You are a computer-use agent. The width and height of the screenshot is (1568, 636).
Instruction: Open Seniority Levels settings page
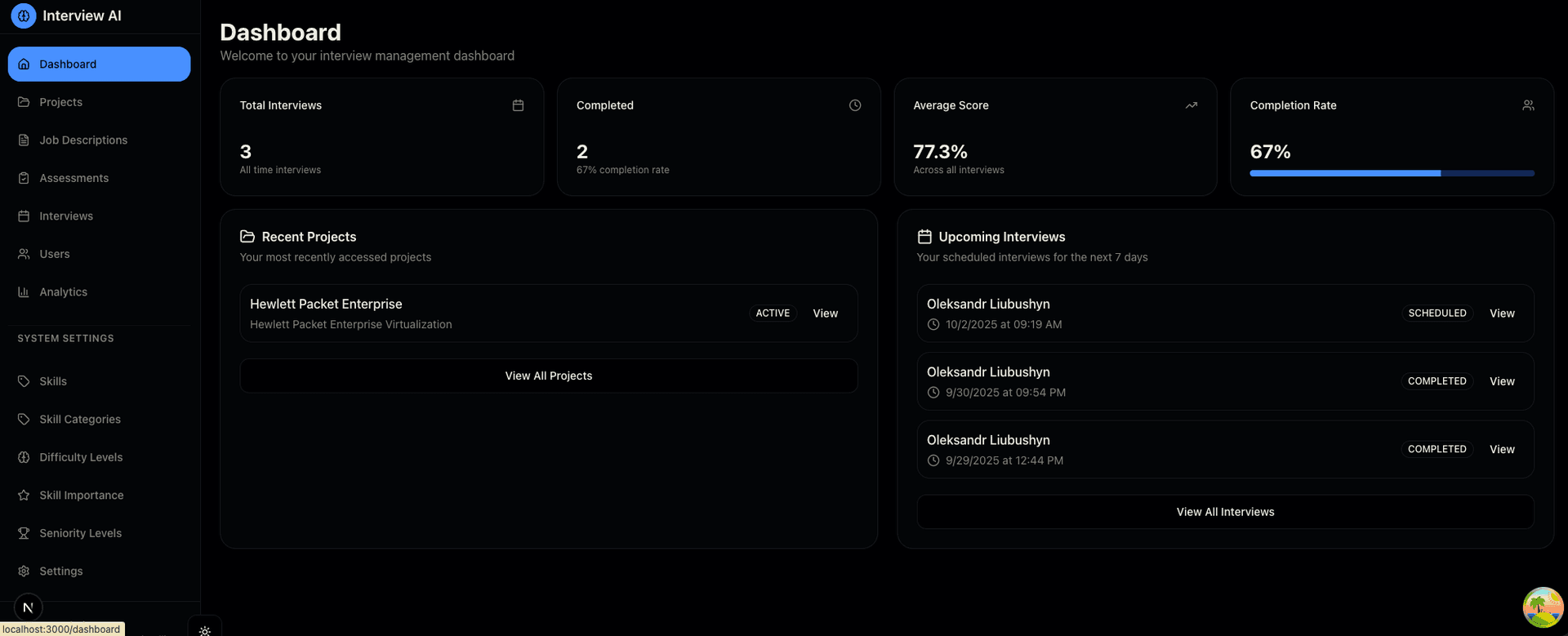(80, 533)
